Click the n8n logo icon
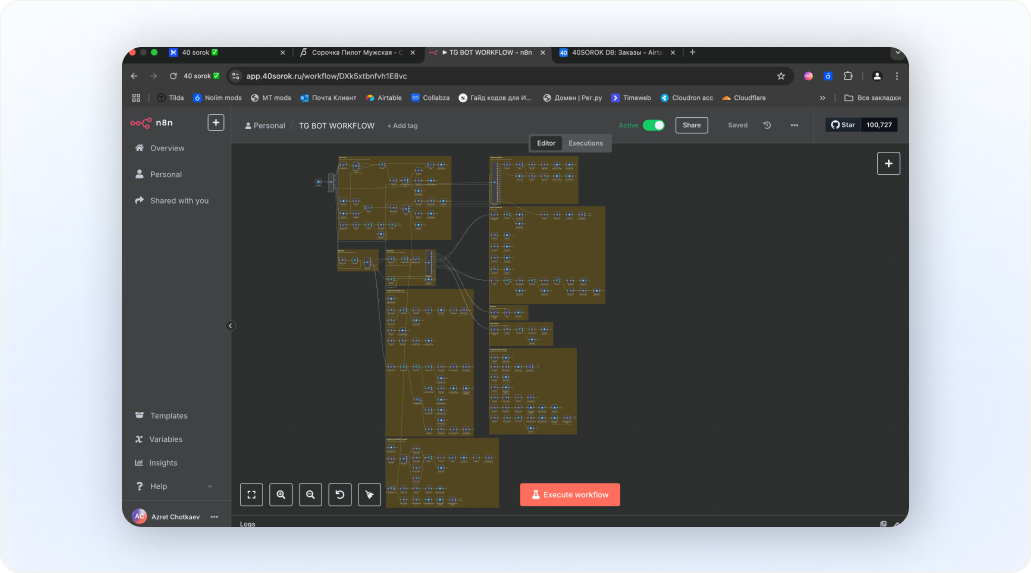 (141, 123)
